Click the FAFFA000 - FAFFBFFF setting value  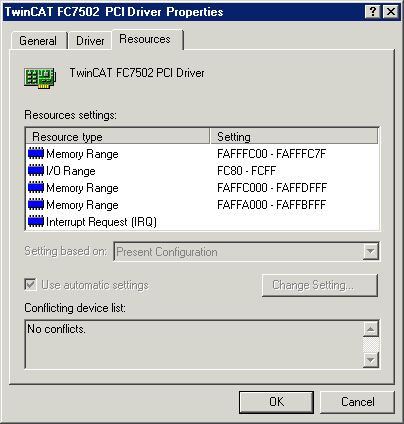click(271, 205)
